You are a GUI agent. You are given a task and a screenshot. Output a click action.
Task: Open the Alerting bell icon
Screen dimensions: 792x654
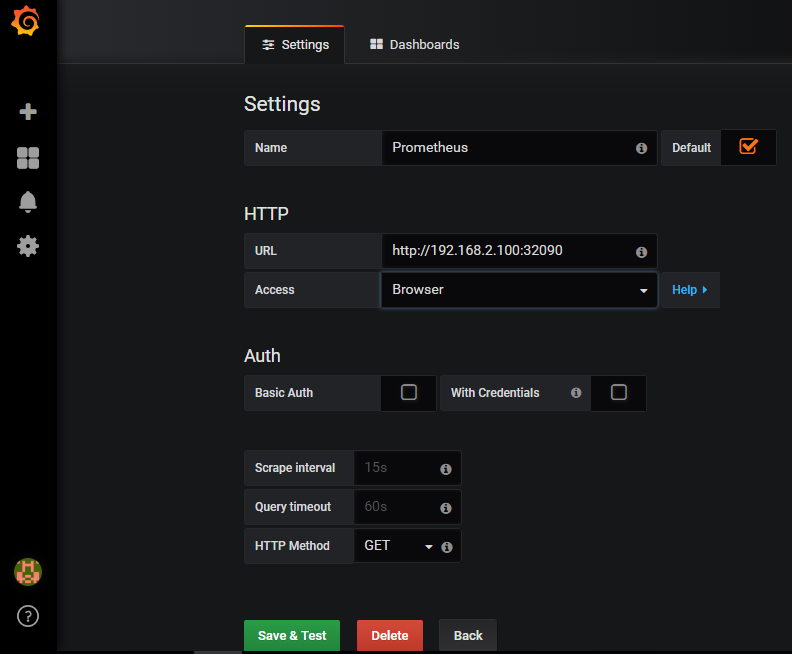(28, 202)
